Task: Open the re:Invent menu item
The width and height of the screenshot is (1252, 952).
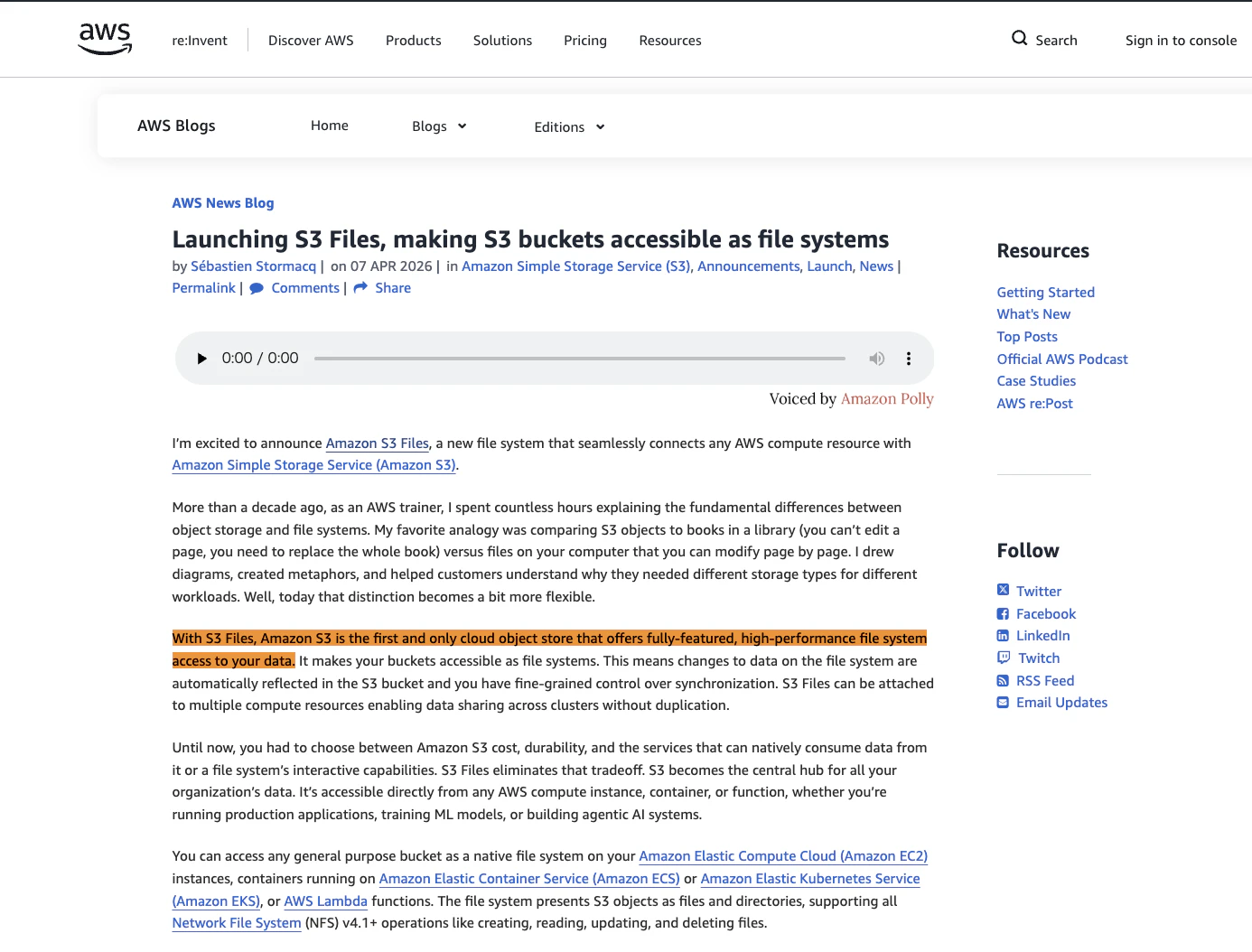Action: (200, 41)
